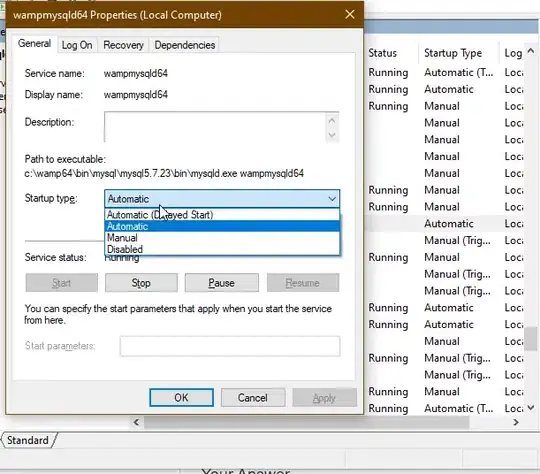Viewport: 540px width, 474px height.
Task: Click the greyed Apply button
Action: [x=324, y=398]
